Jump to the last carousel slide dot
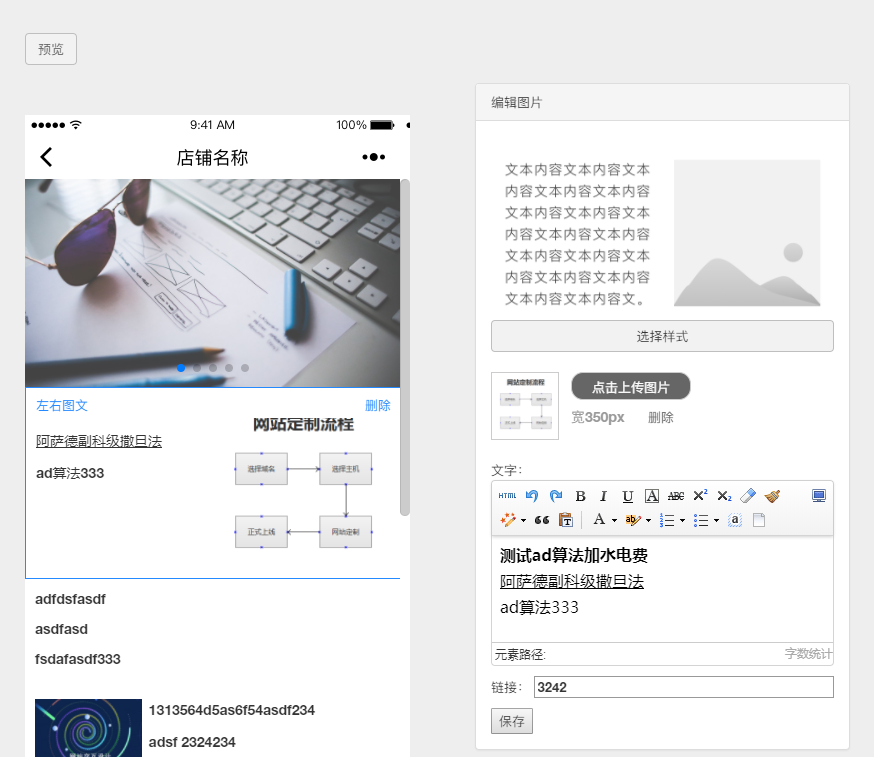This screenshot has height=757, width=874. (245, 368)
